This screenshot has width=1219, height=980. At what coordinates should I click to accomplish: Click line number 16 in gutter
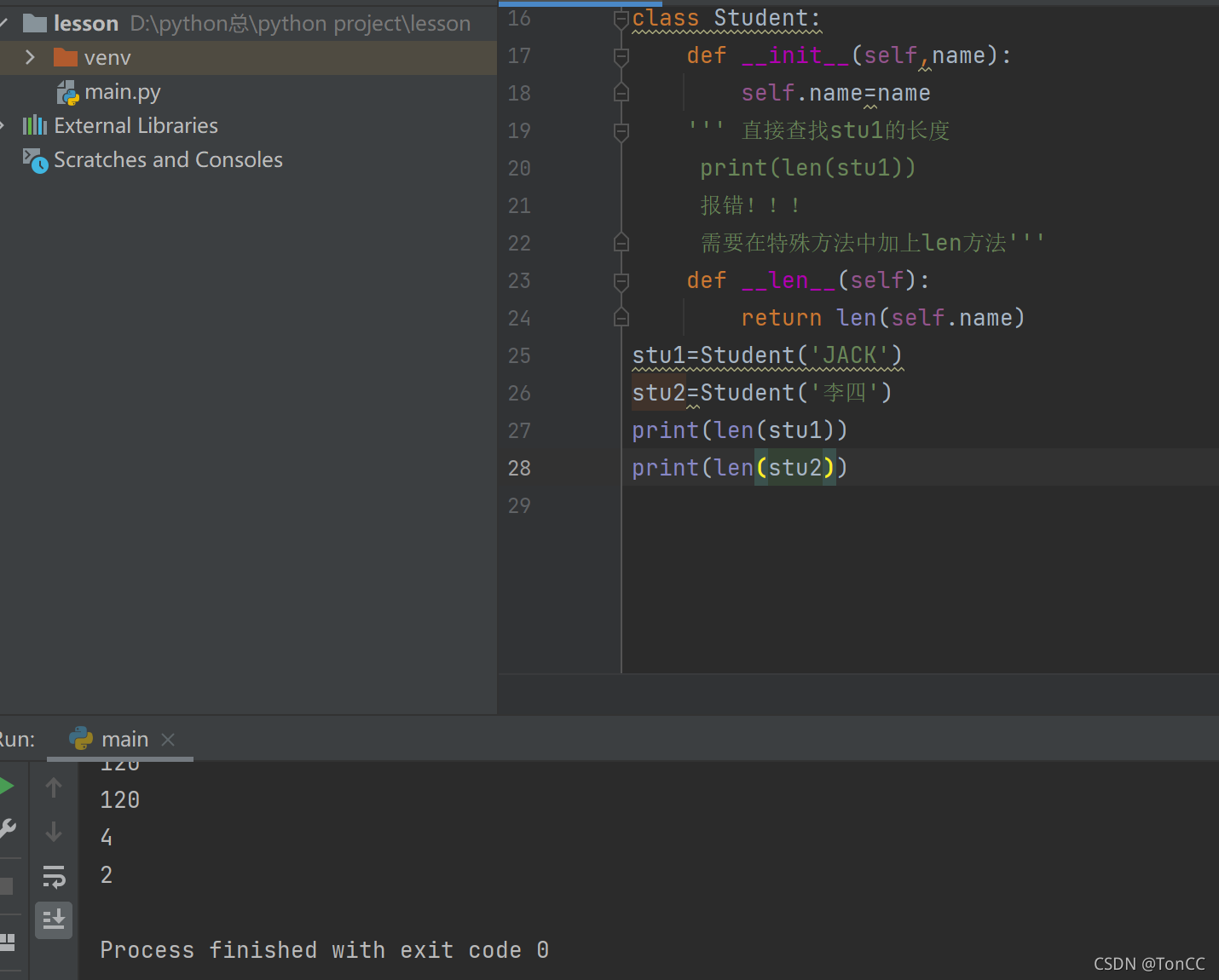click(519, 18)
